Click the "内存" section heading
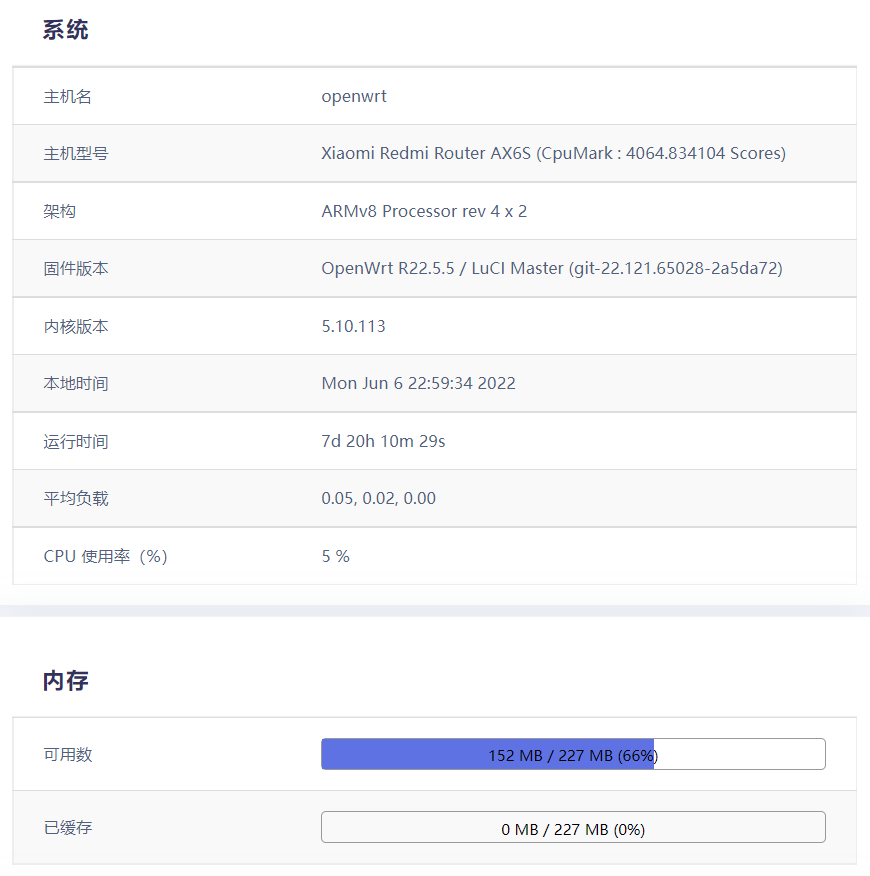This screenshot has width=870, height=876. tap(64, 680)
